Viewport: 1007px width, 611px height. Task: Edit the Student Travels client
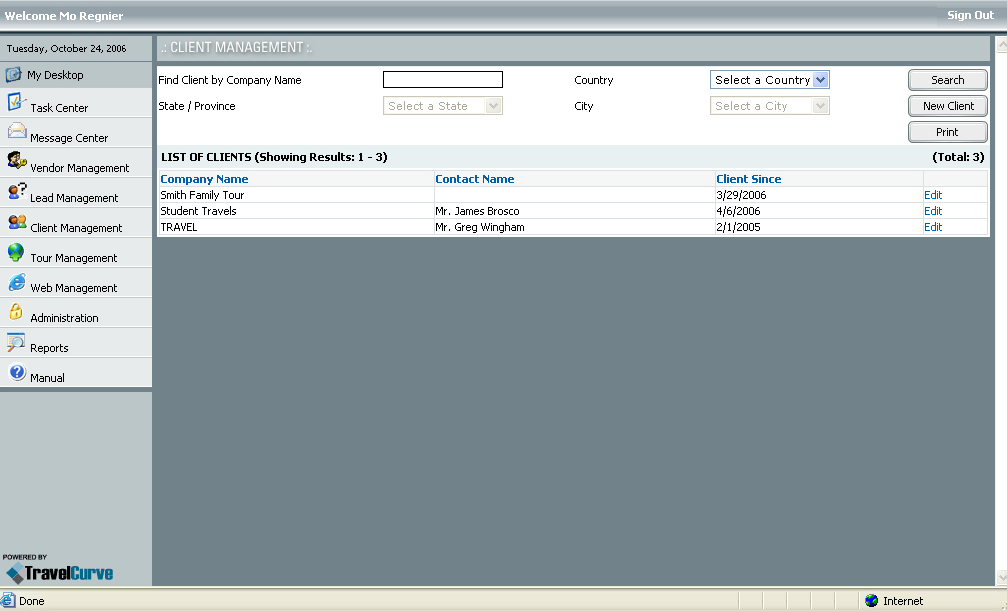coord(933,211)
